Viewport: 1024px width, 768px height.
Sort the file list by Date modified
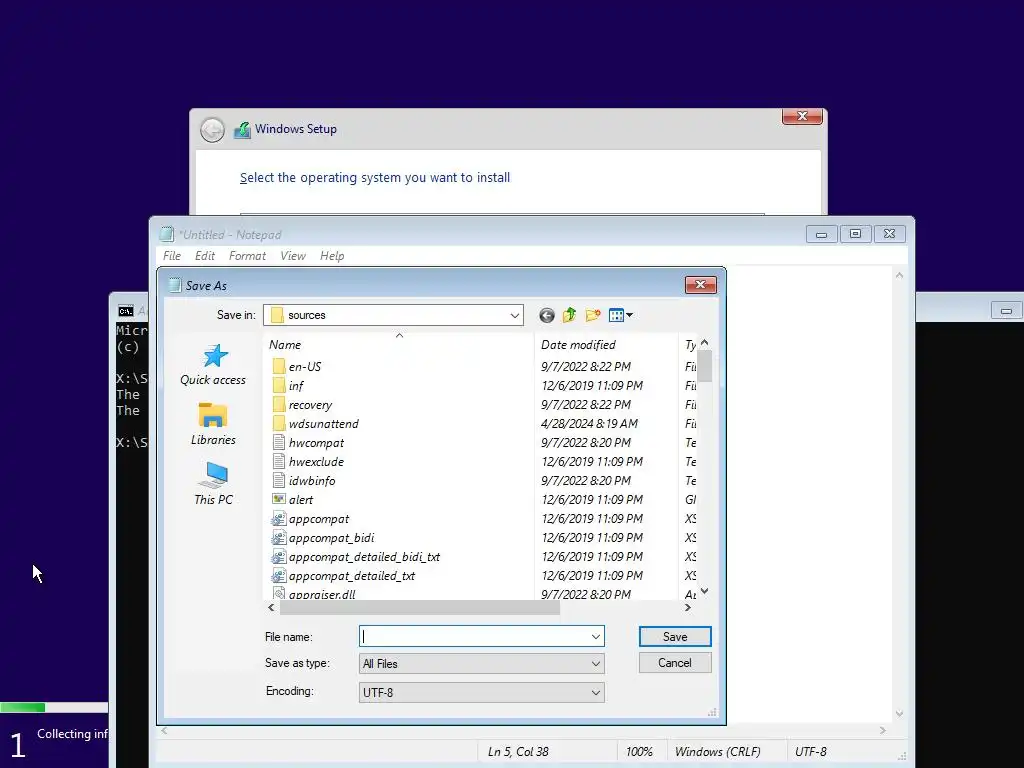pos(606,344)
